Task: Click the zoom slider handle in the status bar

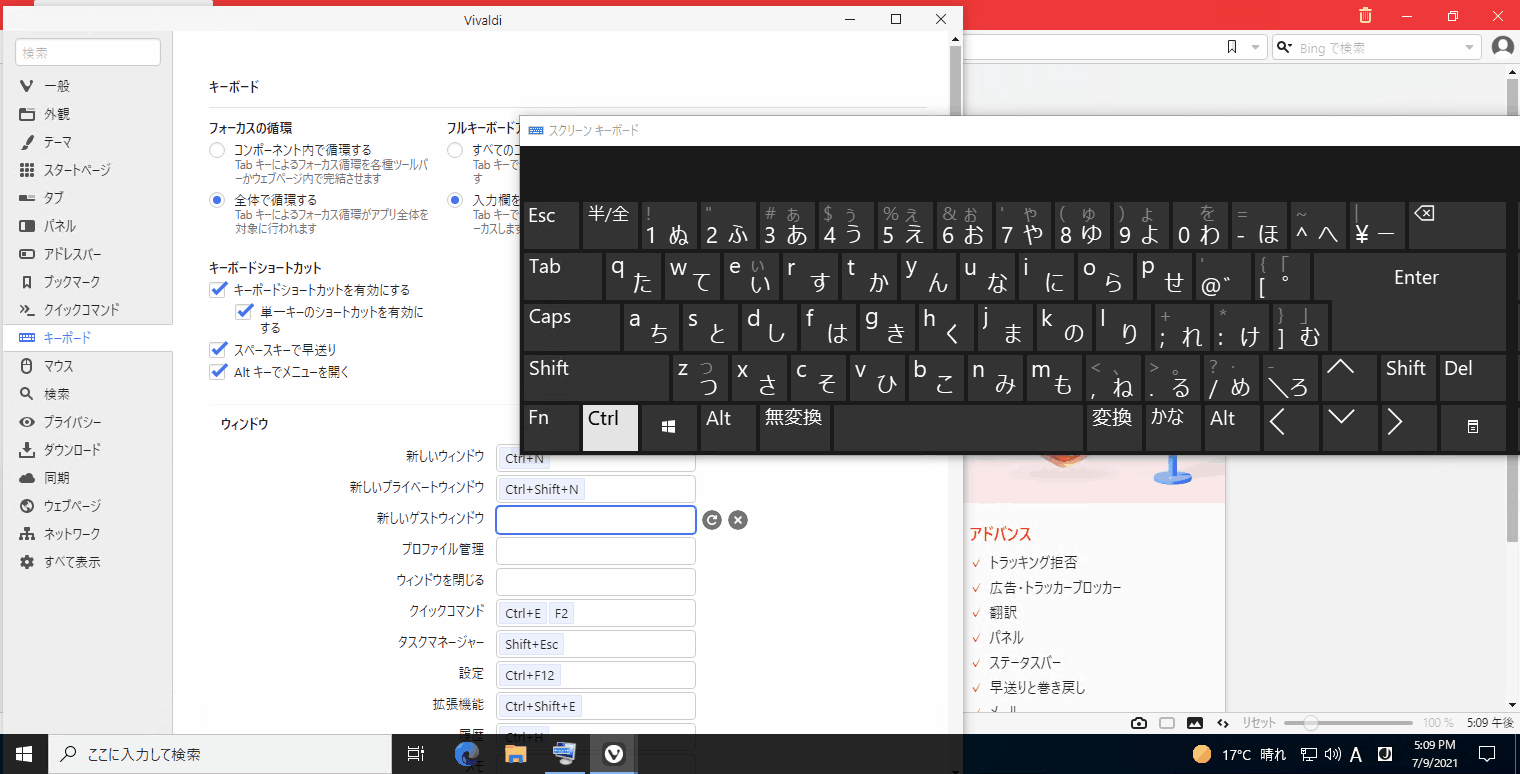Action: (x=1310, y=723)
